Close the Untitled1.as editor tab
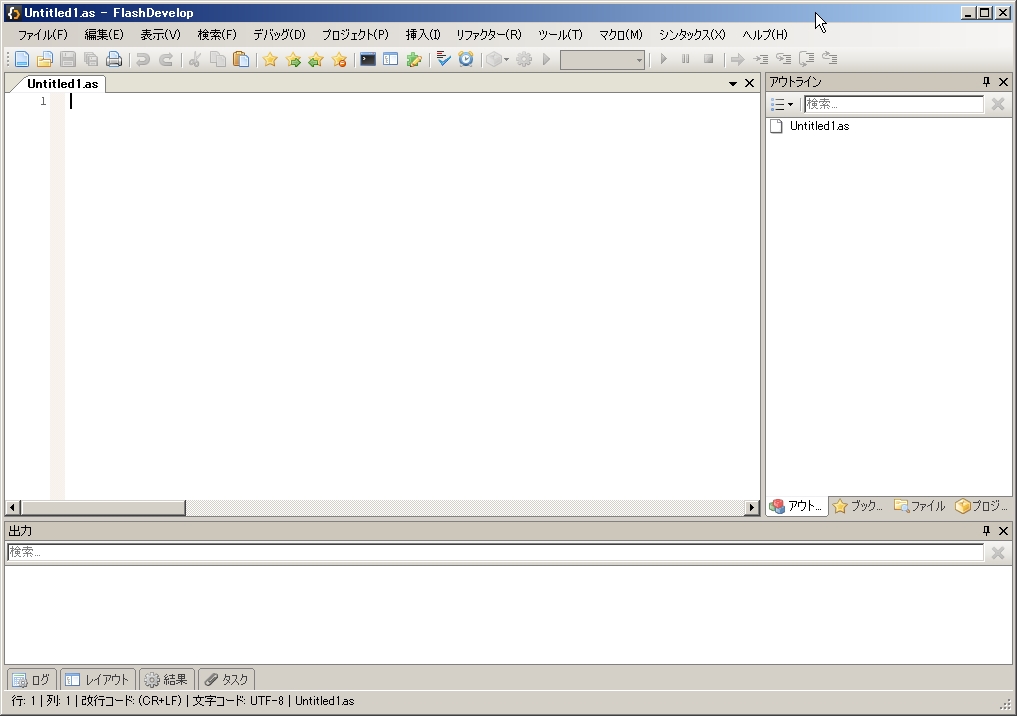This screenshot has width=1017, height=716. coord(749,83)
